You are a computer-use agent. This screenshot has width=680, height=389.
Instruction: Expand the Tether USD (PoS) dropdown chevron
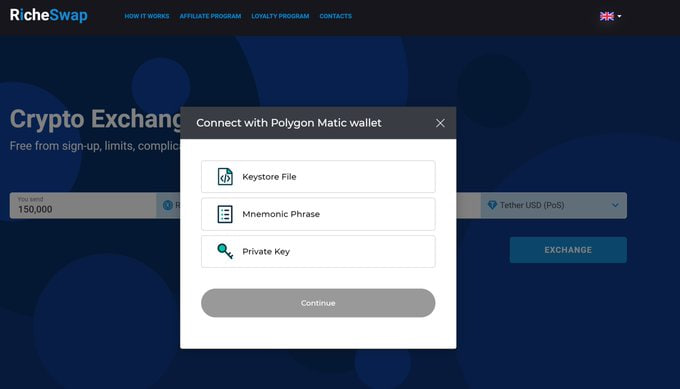pos(615,205)
